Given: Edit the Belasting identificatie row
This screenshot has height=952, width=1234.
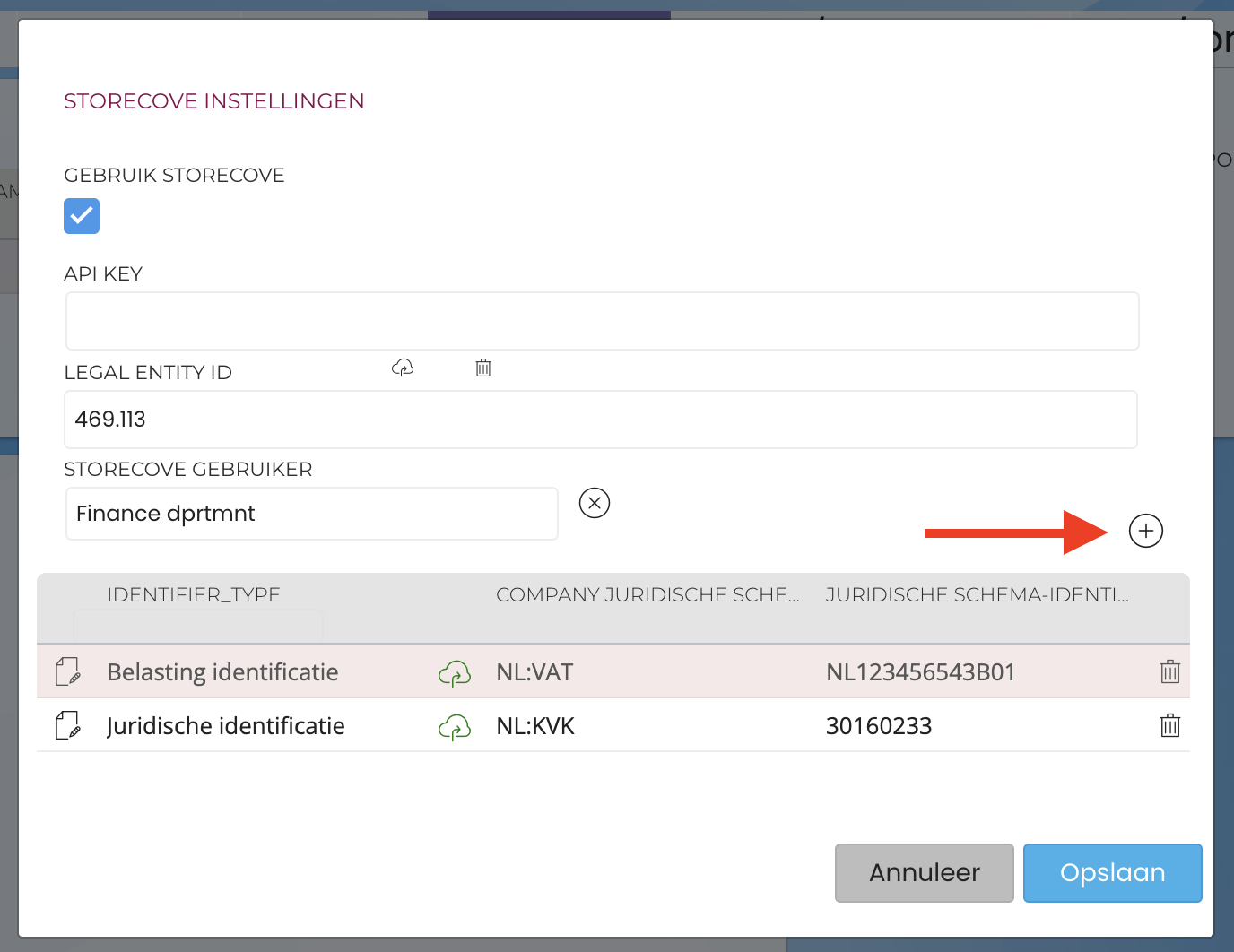Looking at the screenshot, I should (68, 671).
